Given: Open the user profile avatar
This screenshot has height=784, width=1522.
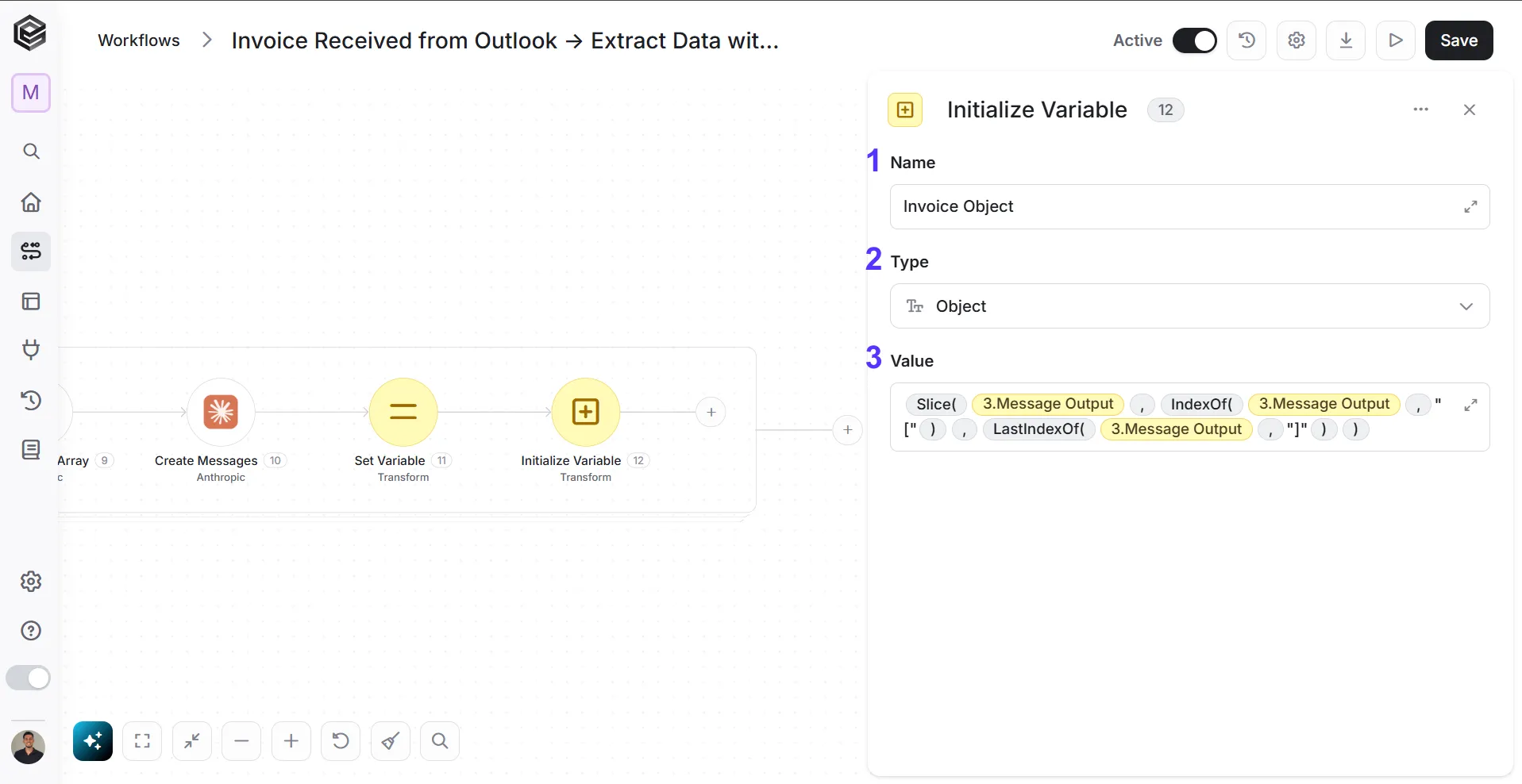Looking at the screenshot, I should (29, 747).
